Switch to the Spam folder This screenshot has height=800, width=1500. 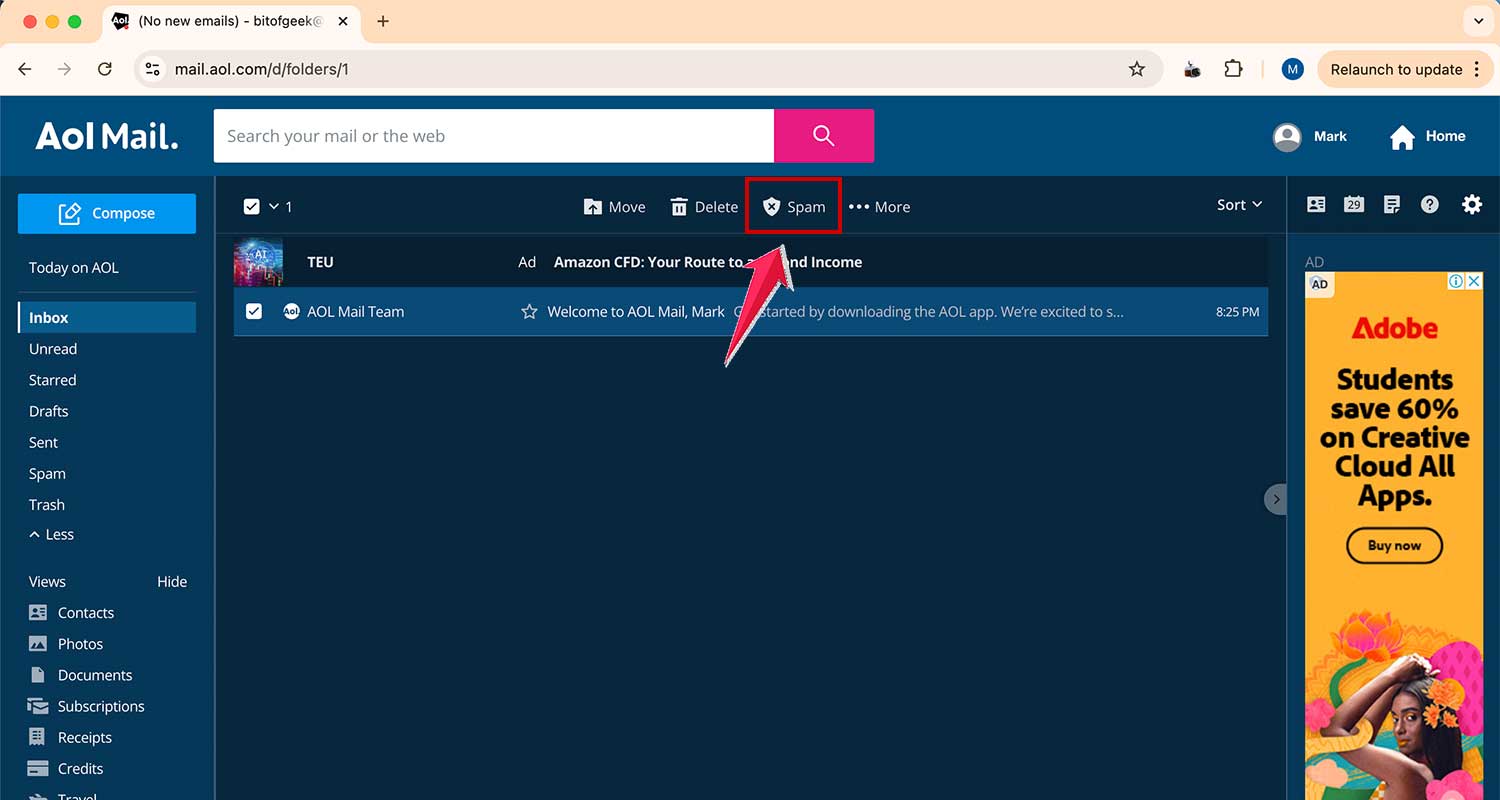(46, 473)
